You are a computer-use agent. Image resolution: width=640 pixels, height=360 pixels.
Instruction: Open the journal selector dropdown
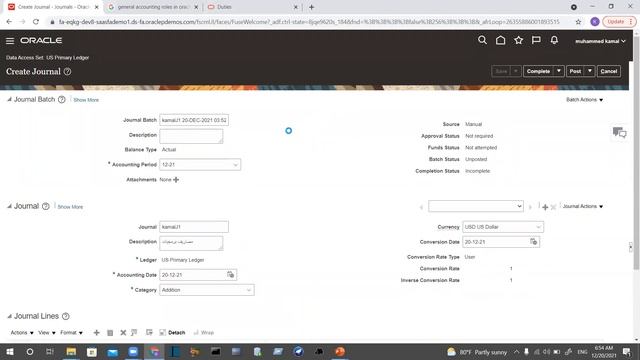tap(476, 206)
